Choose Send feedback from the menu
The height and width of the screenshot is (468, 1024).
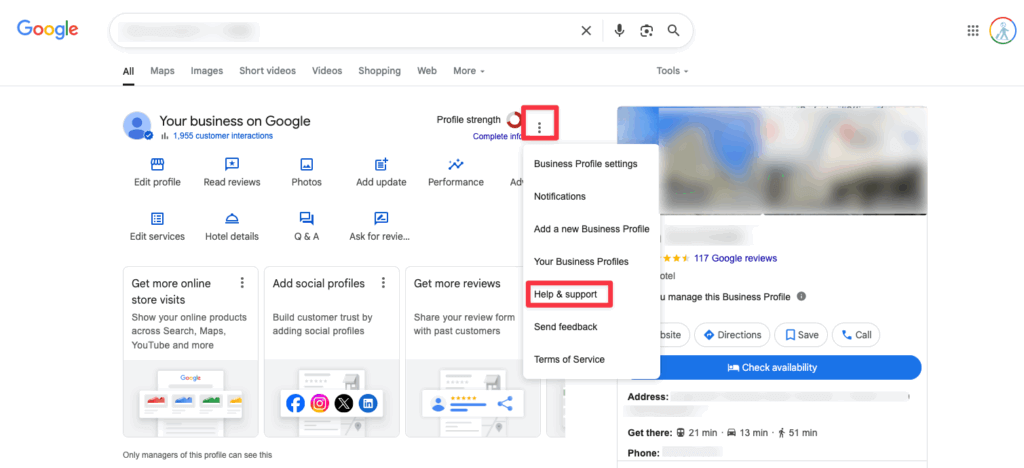[x=566, y=327]
